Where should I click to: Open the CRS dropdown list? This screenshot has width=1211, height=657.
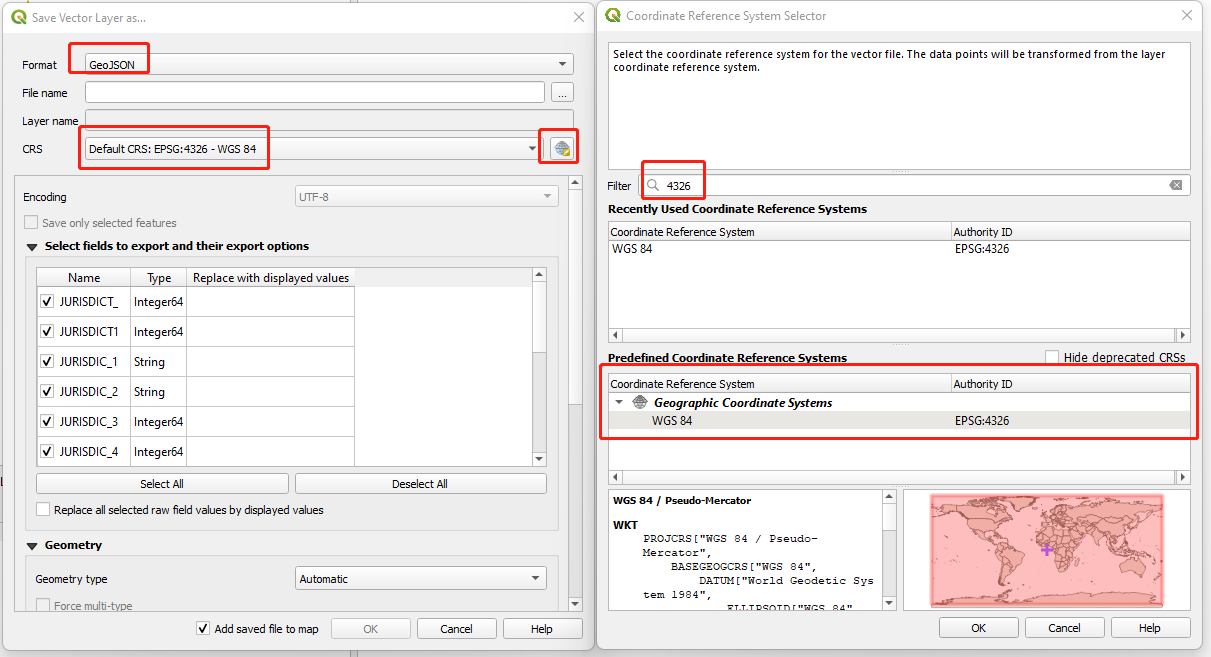coord(532,149)
